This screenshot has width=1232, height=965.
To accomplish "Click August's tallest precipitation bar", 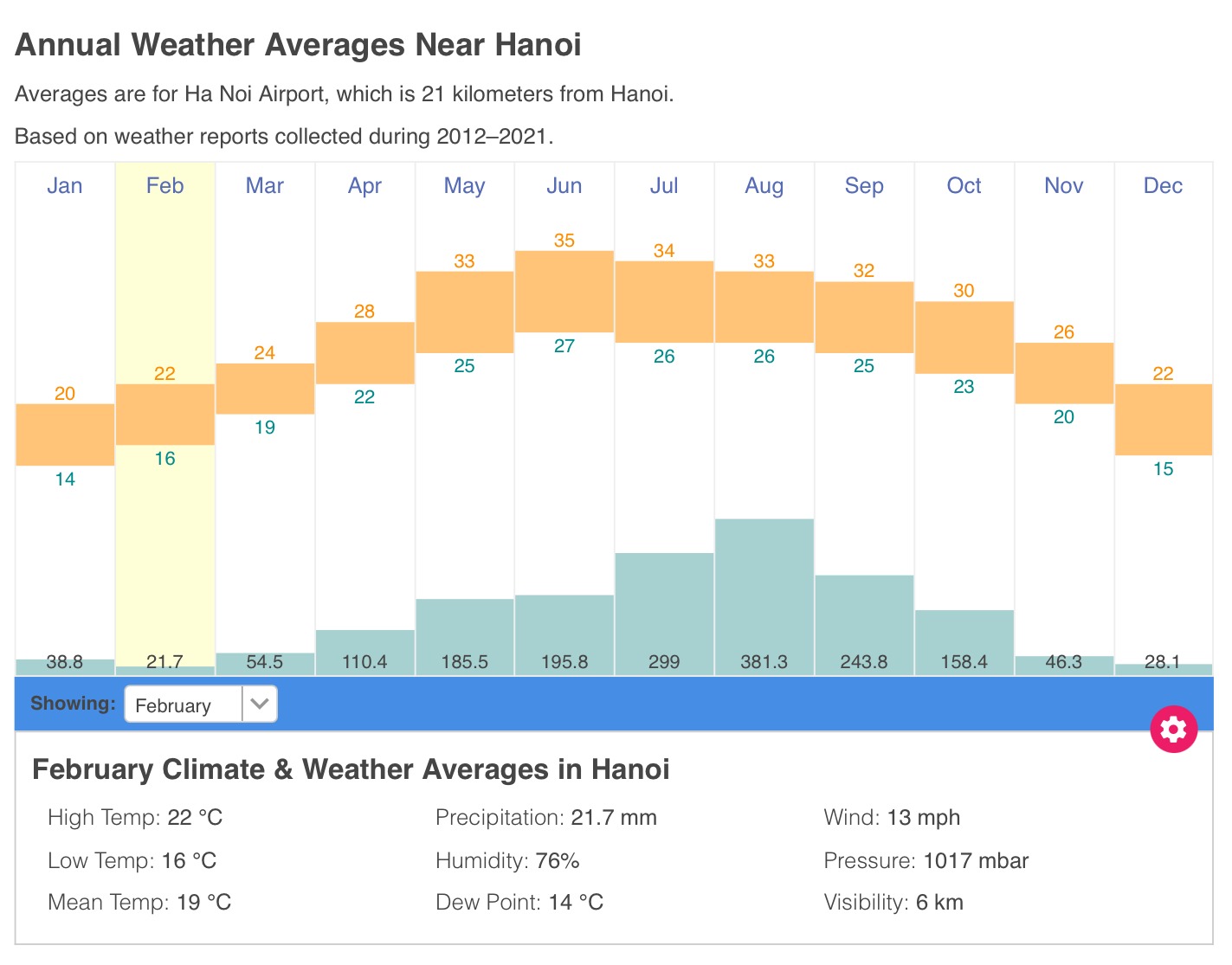I will [764, 589].
